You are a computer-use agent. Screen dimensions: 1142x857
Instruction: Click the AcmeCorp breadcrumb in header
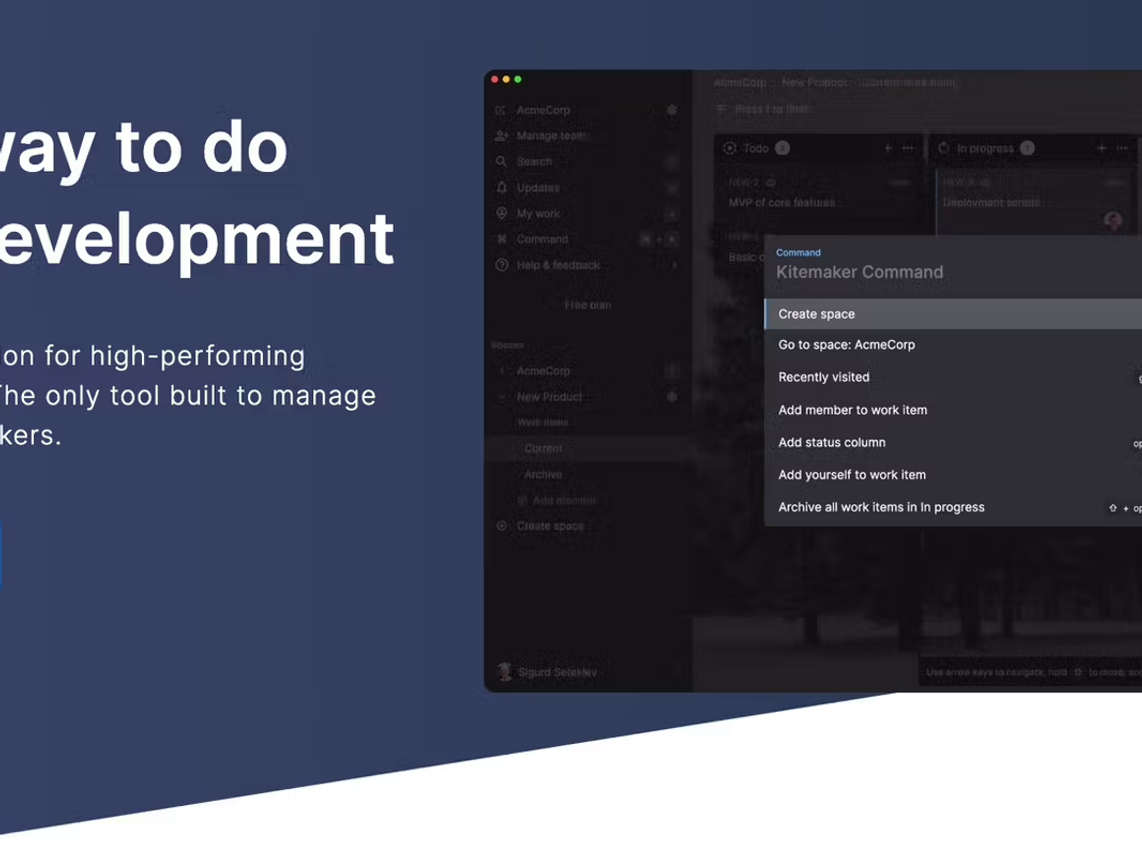pos(739,82)
